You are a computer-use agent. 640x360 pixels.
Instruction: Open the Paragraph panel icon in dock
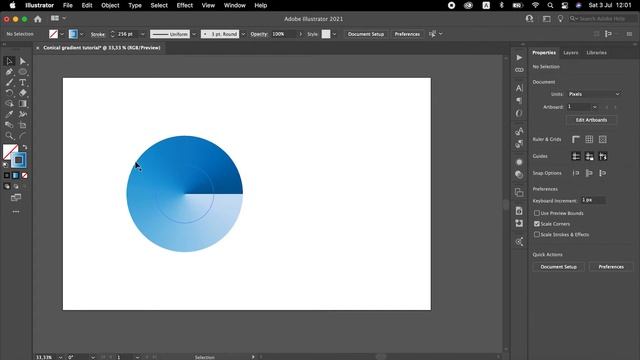pyautogui.click(x=519, y=100)
